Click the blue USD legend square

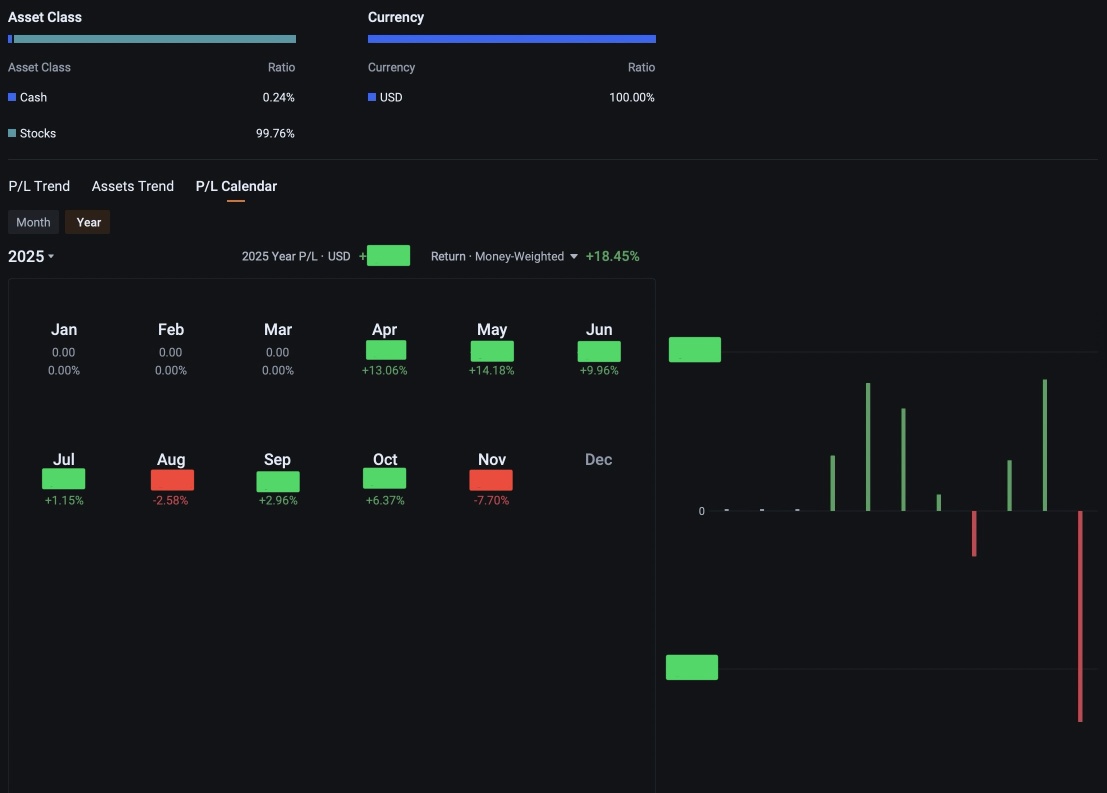(x=372, y=97)
